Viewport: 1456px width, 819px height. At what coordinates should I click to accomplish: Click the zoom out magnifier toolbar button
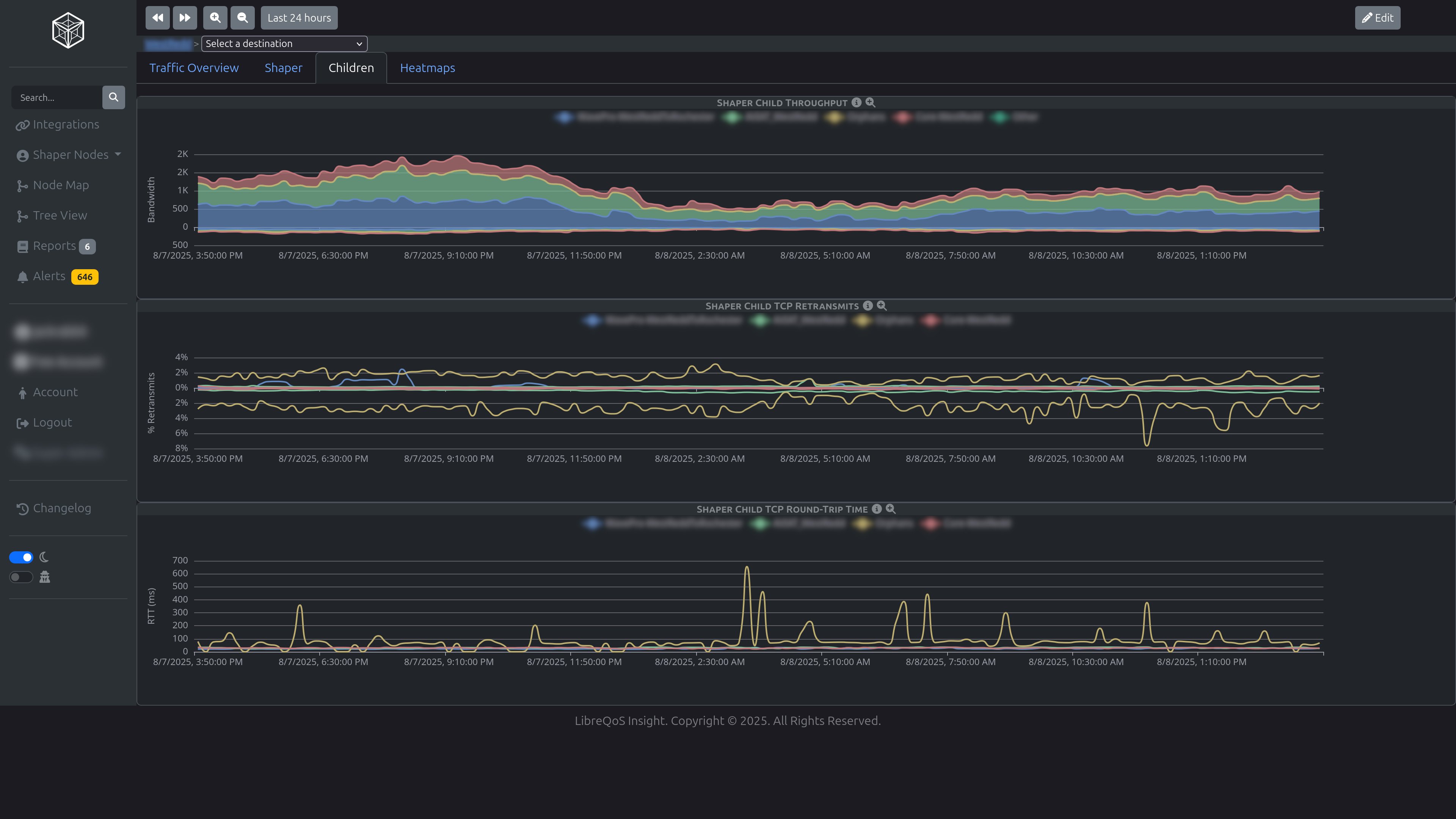243,17
